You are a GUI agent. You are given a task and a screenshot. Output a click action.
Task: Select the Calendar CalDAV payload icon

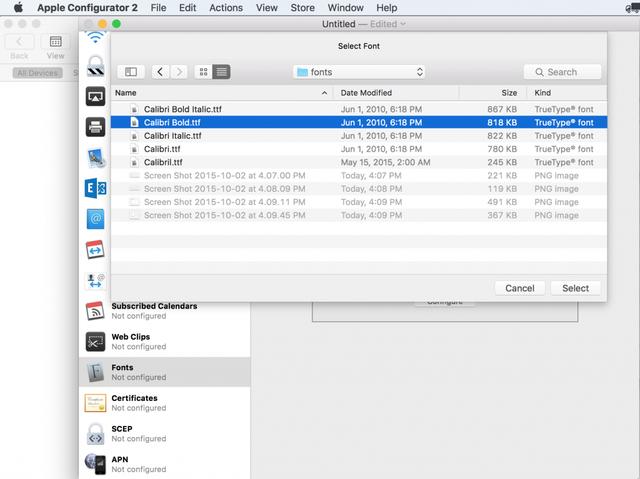tap(95, 249)
